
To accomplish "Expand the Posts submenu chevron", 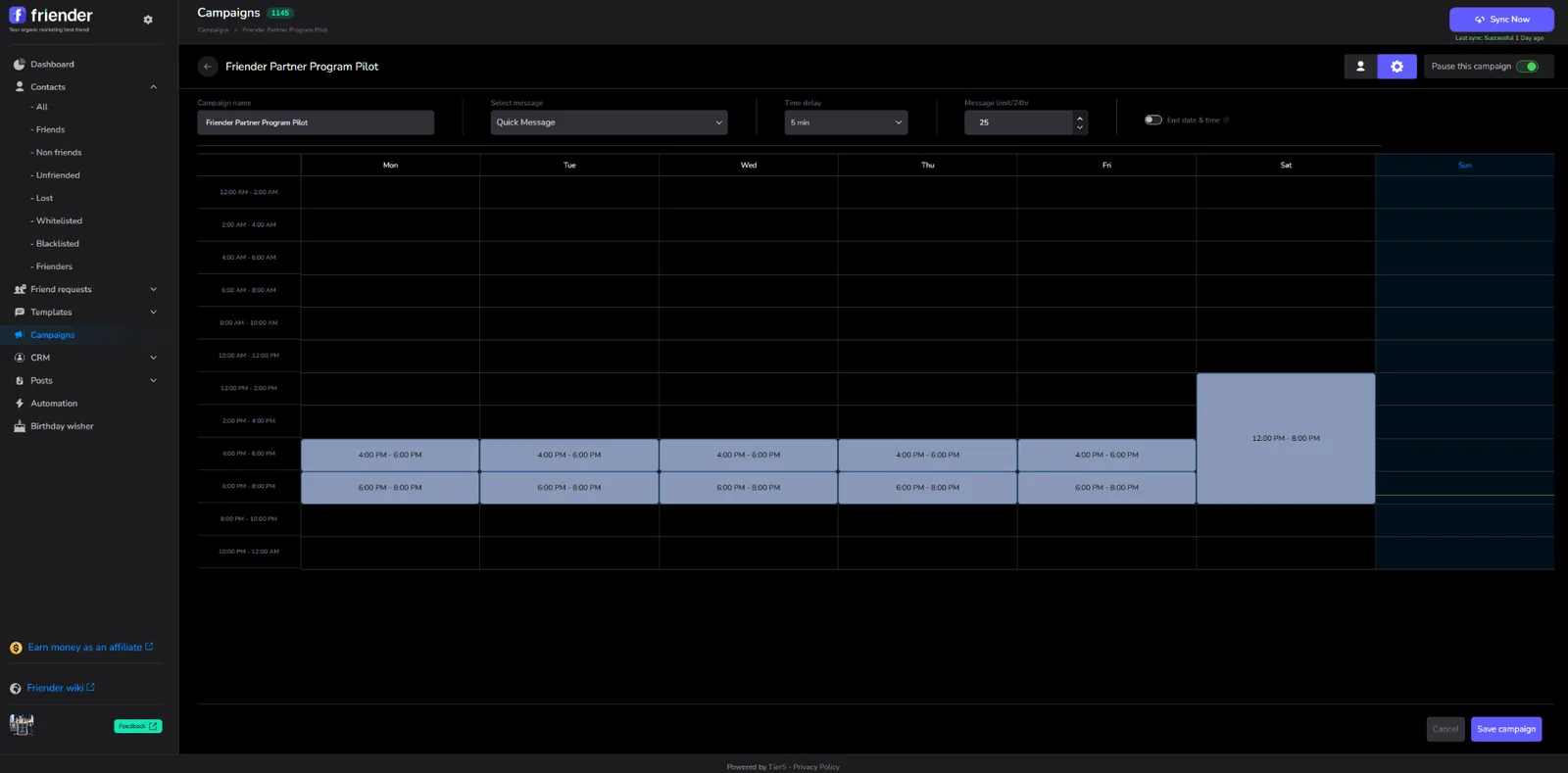I will click(x=153, y=381).
